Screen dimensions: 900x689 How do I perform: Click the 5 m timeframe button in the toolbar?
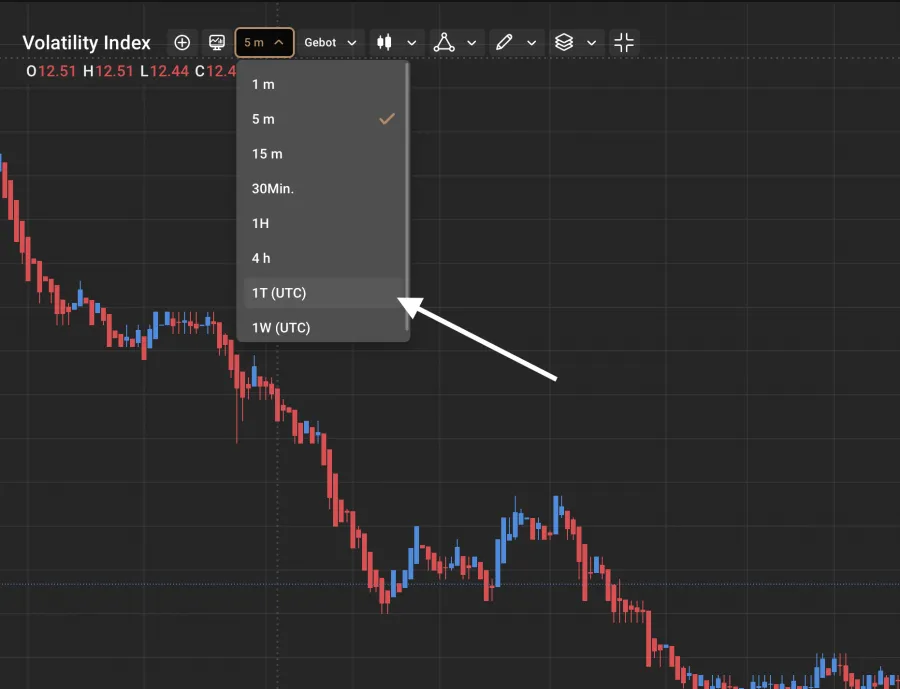pyautogui.click(x=258, y=42)
